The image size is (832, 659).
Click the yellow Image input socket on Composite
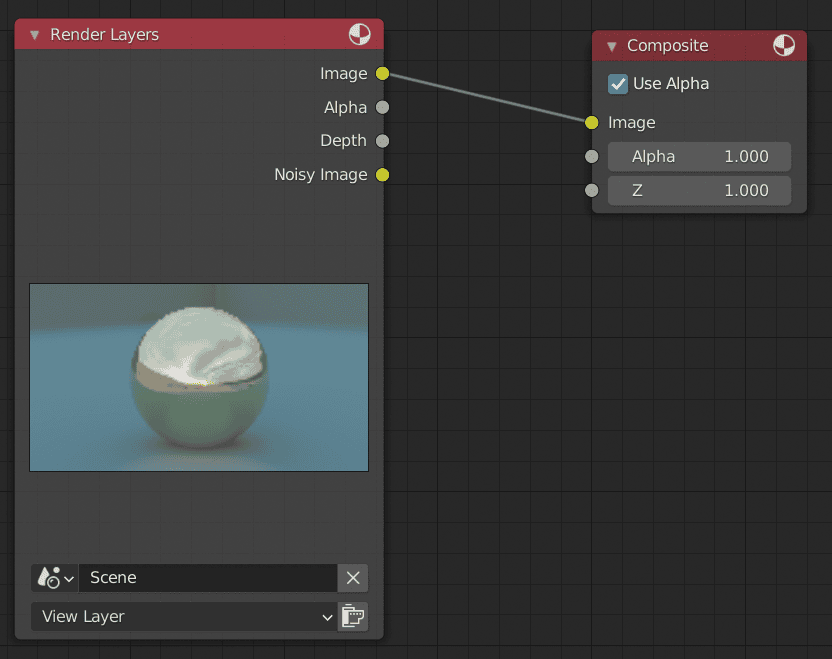click(x=591, y=123)
